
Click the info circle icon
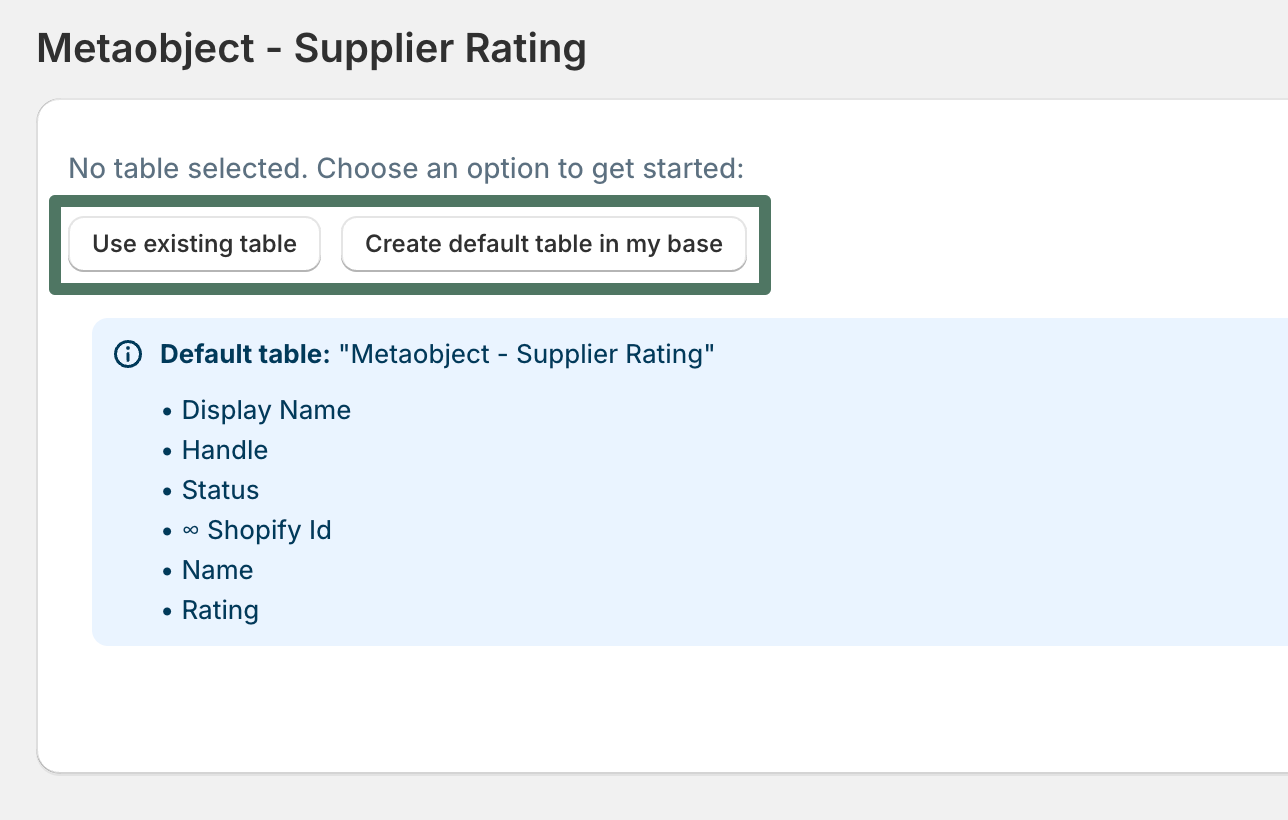coord(128,354)
